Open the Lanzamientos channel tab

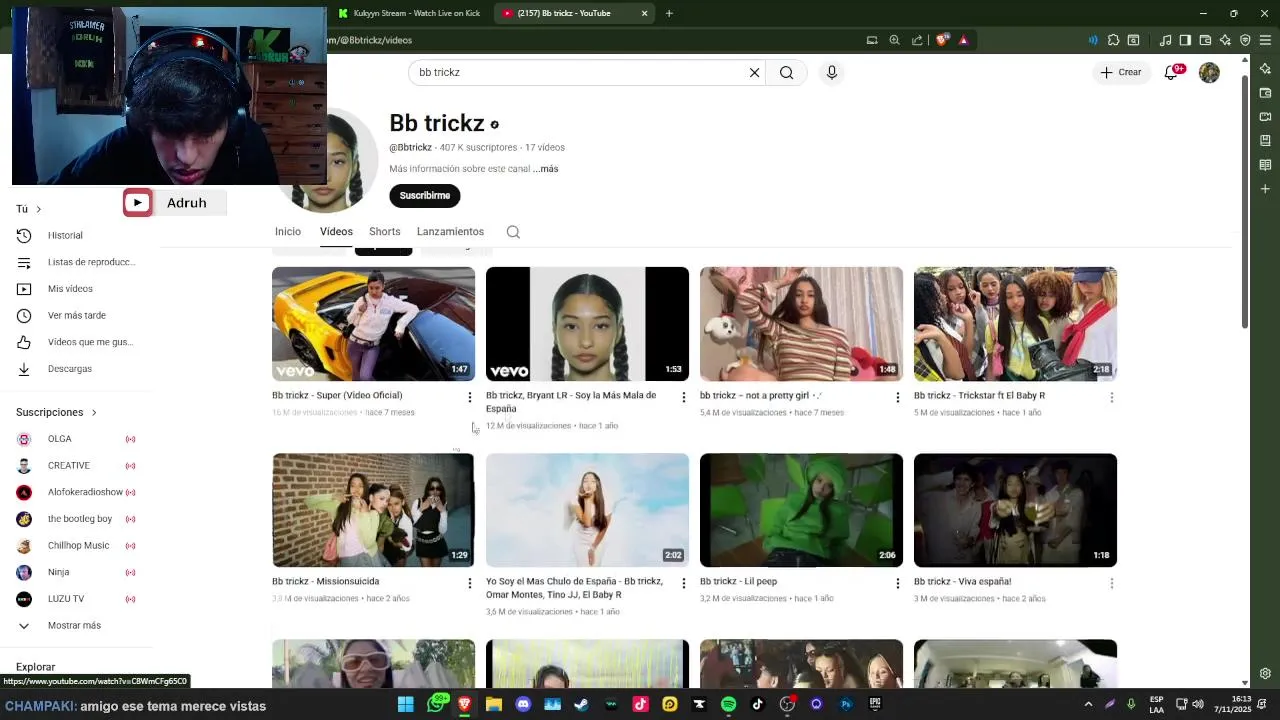click(450, 232)
